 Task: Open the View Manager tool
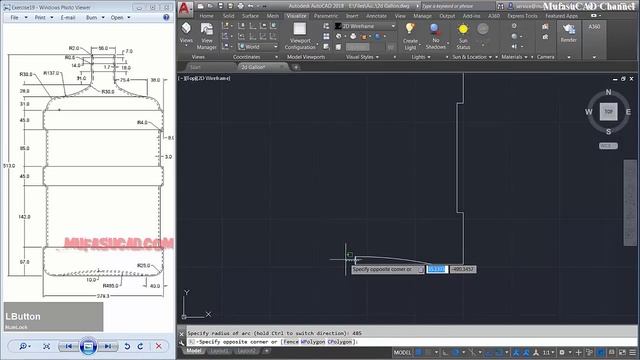coord(207,36)
